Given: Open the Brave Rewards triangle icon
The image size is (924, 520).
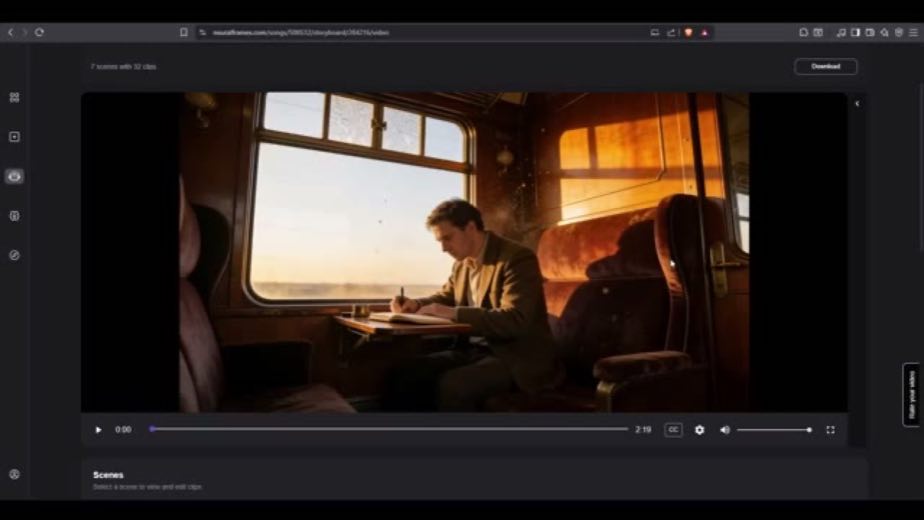Looking at the screenshot, I should 704,32.
